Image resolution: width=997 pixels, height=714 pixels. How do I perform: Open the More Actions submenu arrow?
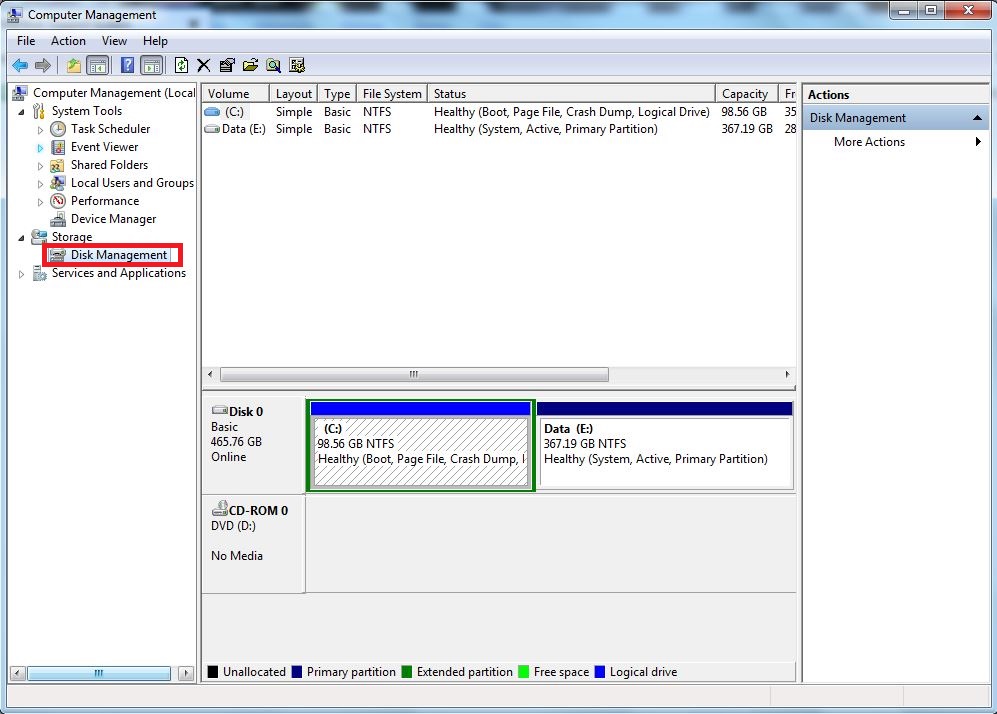tap(978, 142)
